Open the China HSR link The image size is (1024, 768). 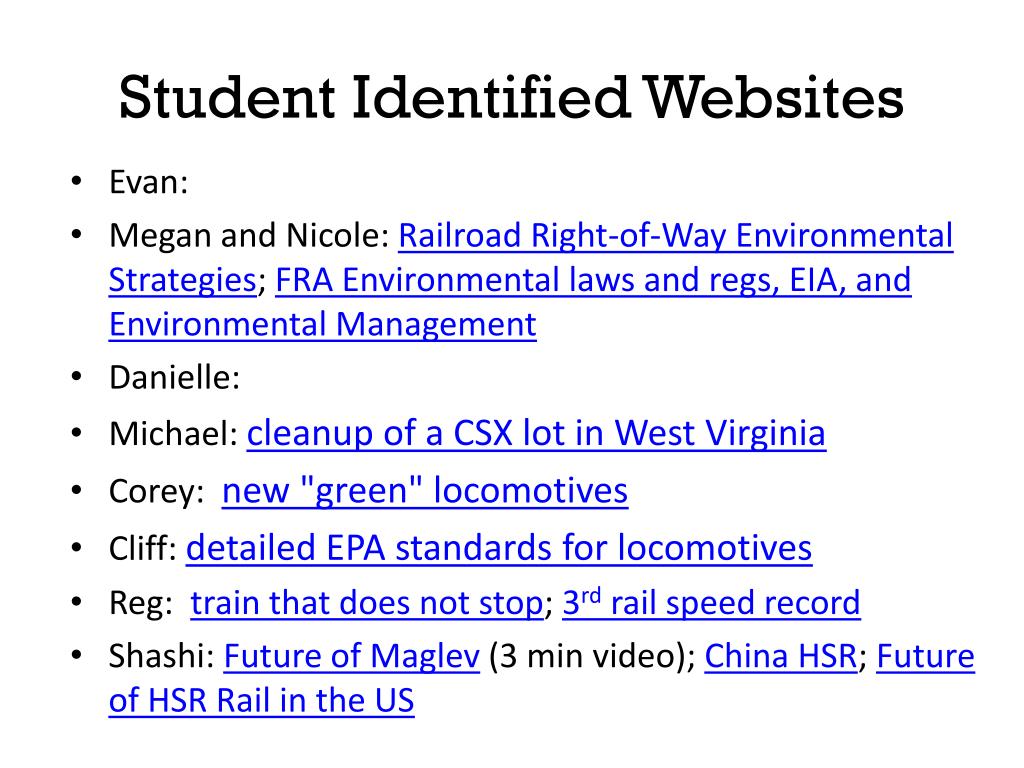(x=780, y=656)
